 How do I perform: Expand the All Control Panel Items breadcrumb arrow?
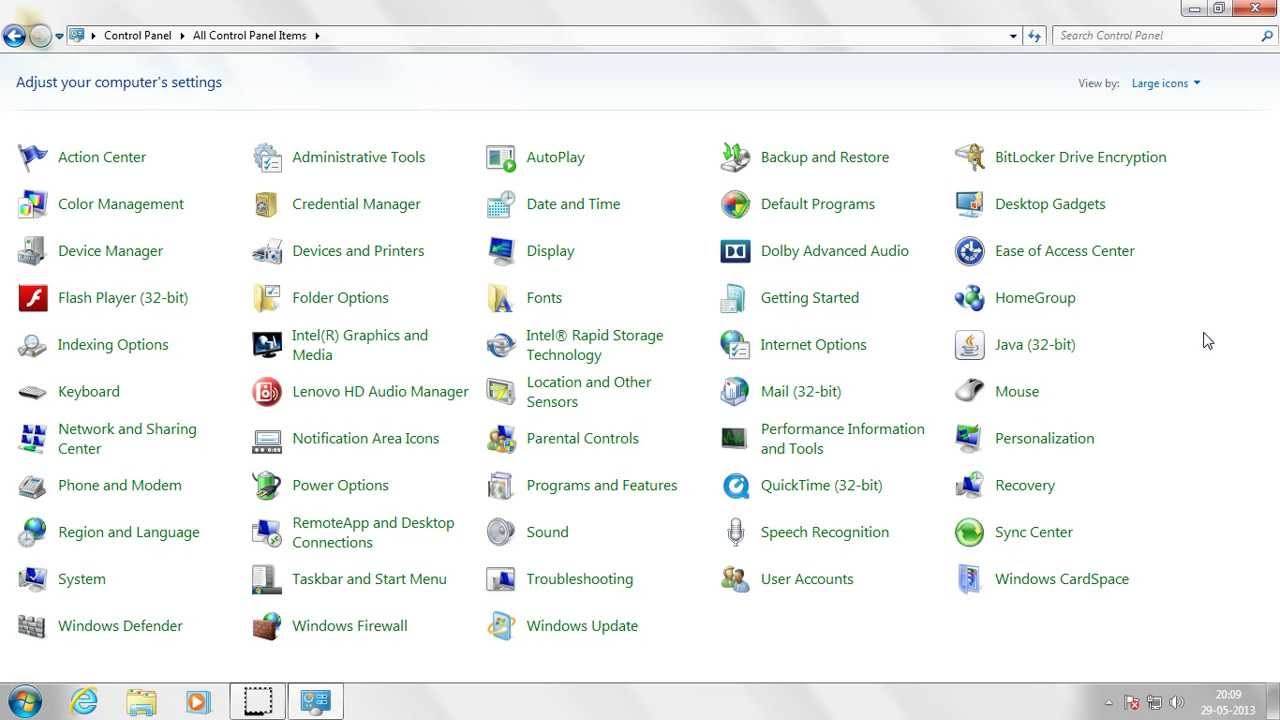point(317,36)
